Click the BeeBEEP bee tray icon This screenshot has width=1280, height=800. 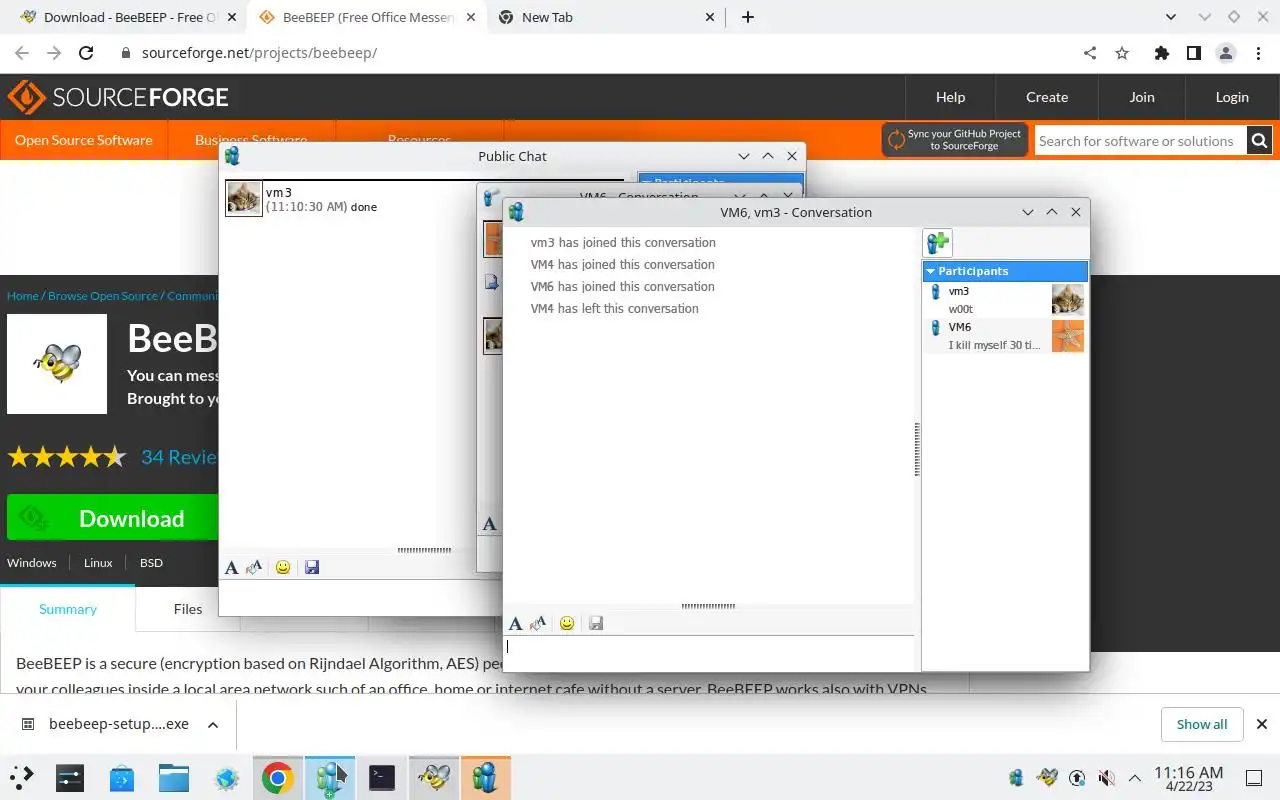pos(1047,777)
